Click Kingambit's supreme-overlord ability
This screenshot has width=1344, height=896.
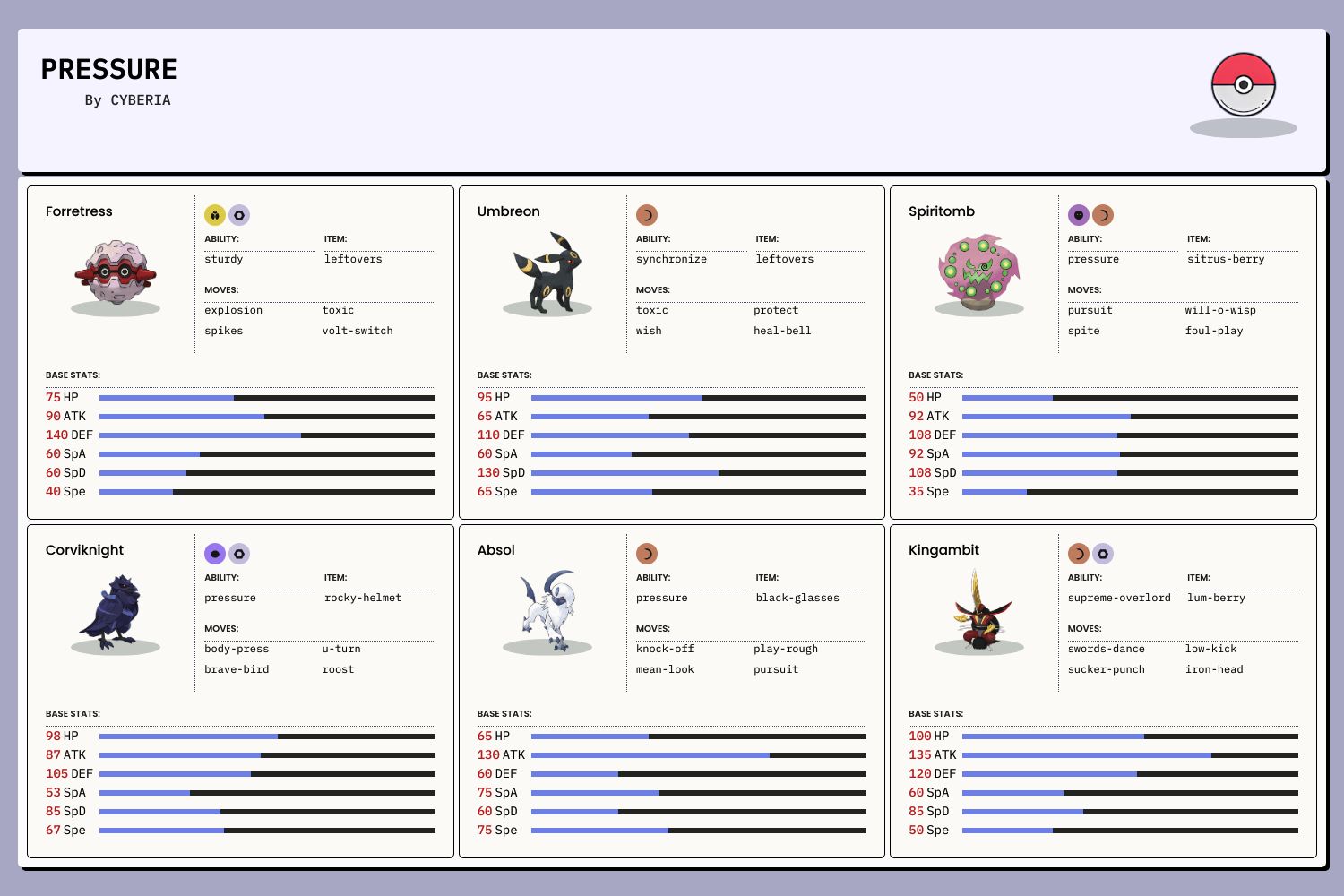[1119, 598]
